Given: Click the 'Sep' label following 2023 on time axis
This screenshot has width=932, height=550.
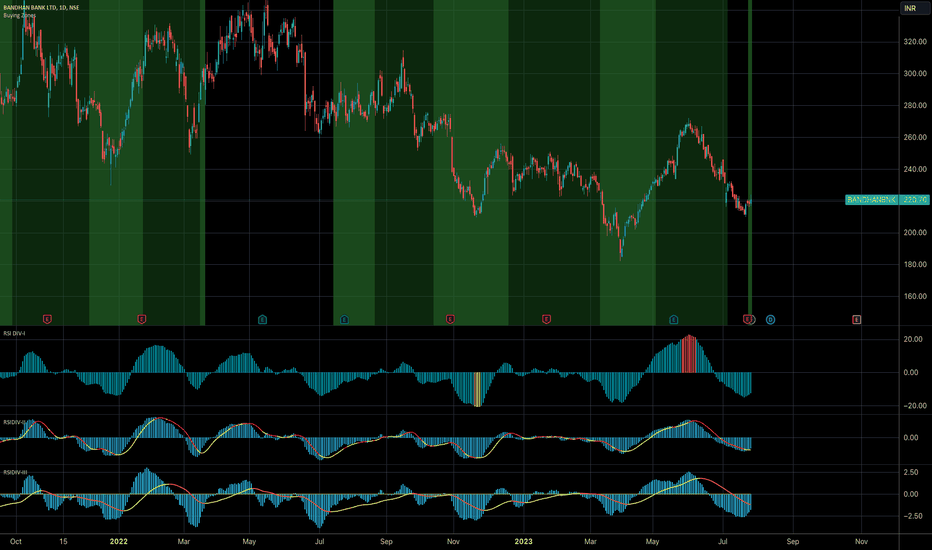Looking at the screenshot, I should tap(793, 542).
